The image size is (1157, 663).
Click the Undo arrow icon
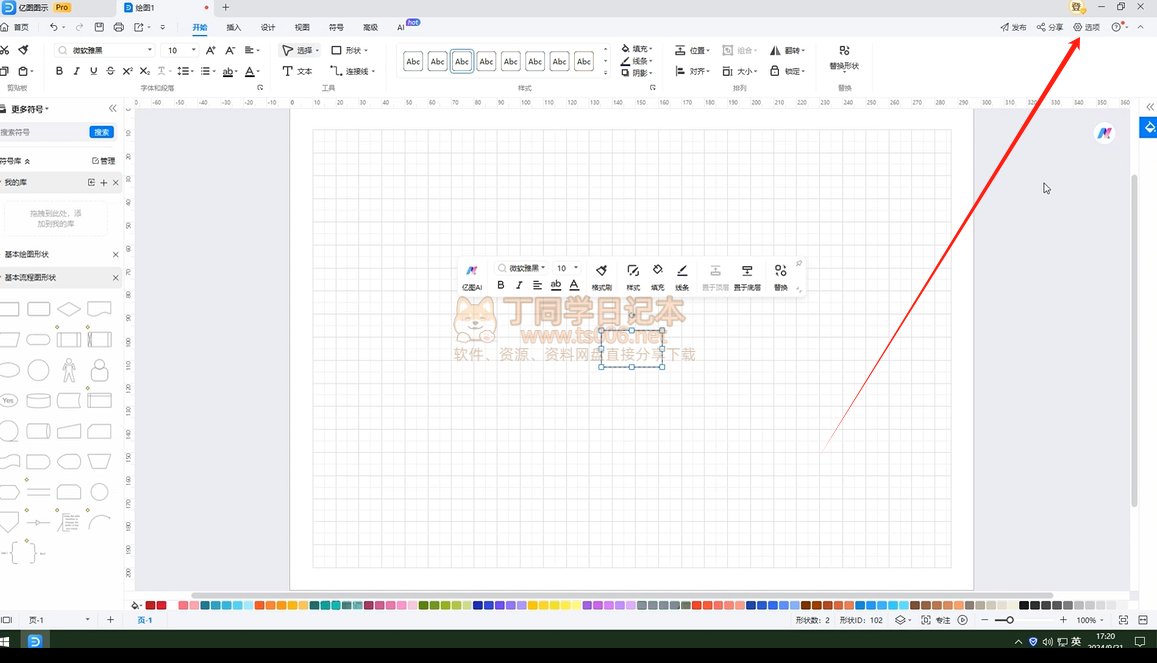coord(54,27)
